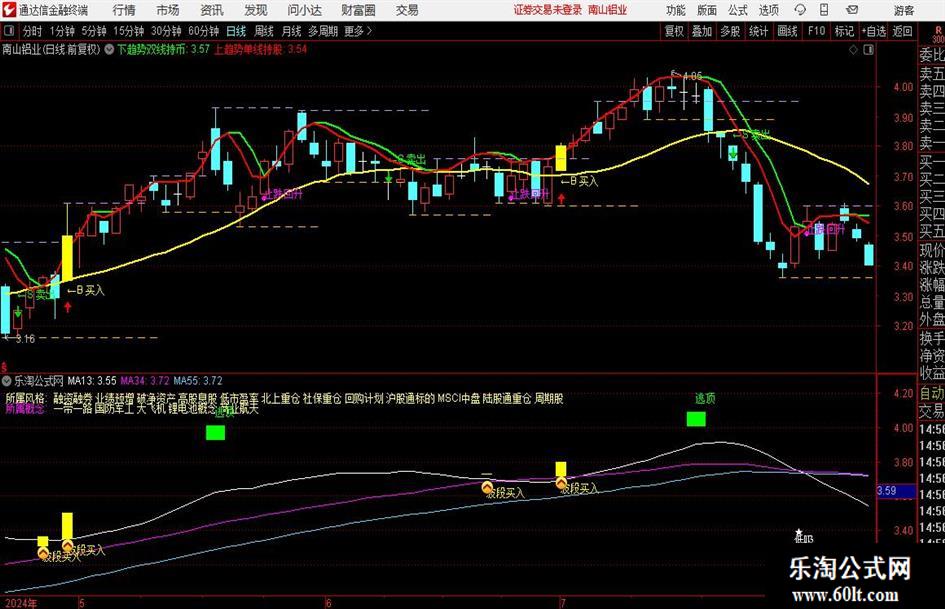Add stock via +自选 button

click(874, 31)
